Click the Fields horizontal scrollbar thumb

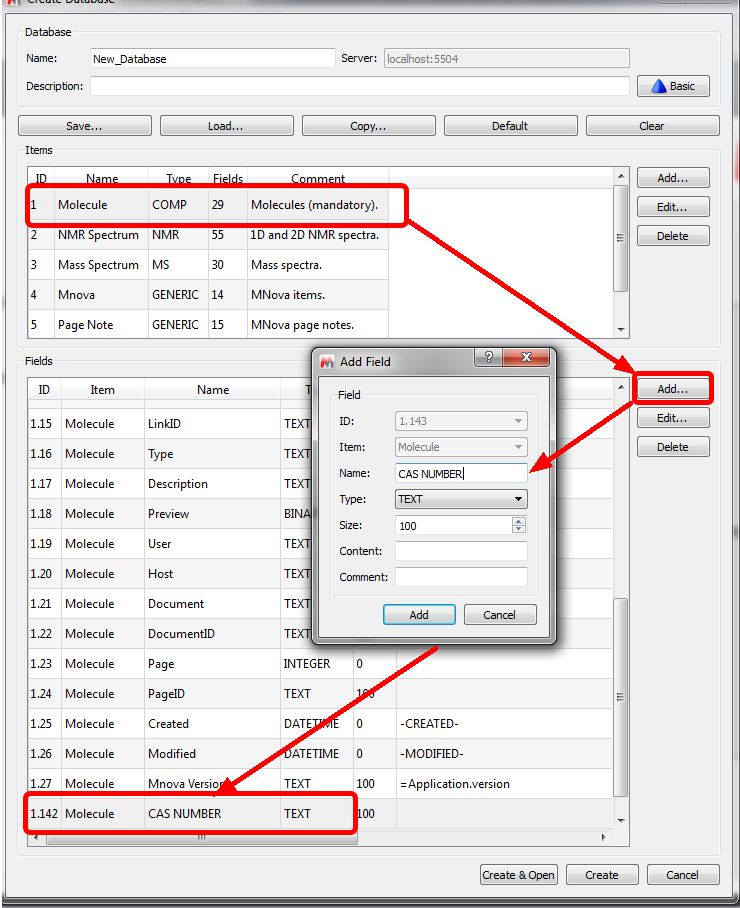coord(202,837)
